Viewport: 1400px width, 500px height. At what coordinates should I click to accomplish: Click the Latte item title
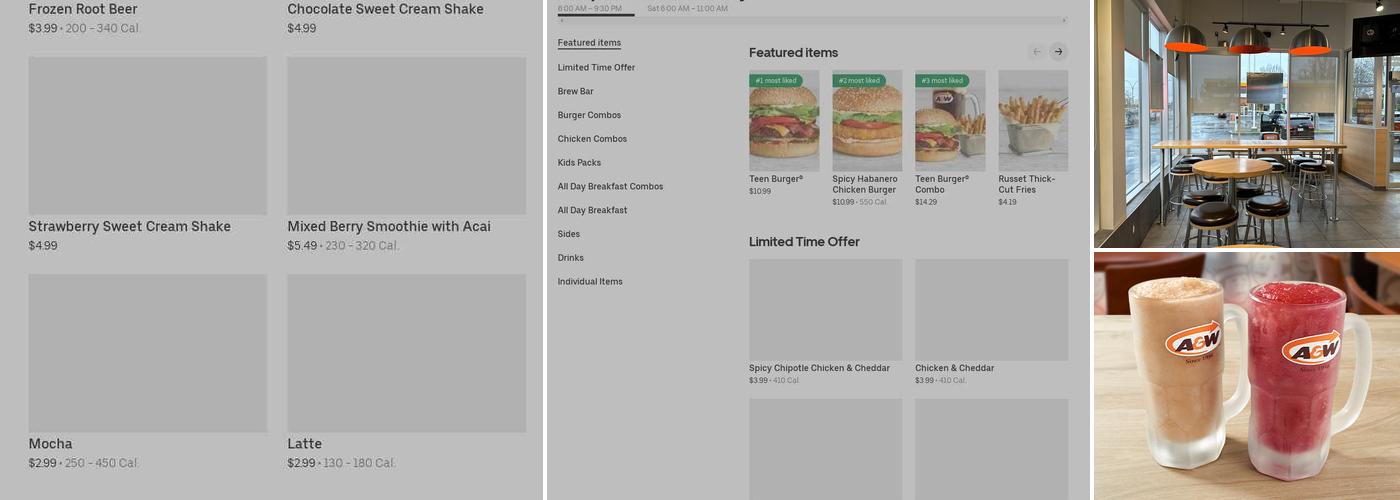pos(304,444)
